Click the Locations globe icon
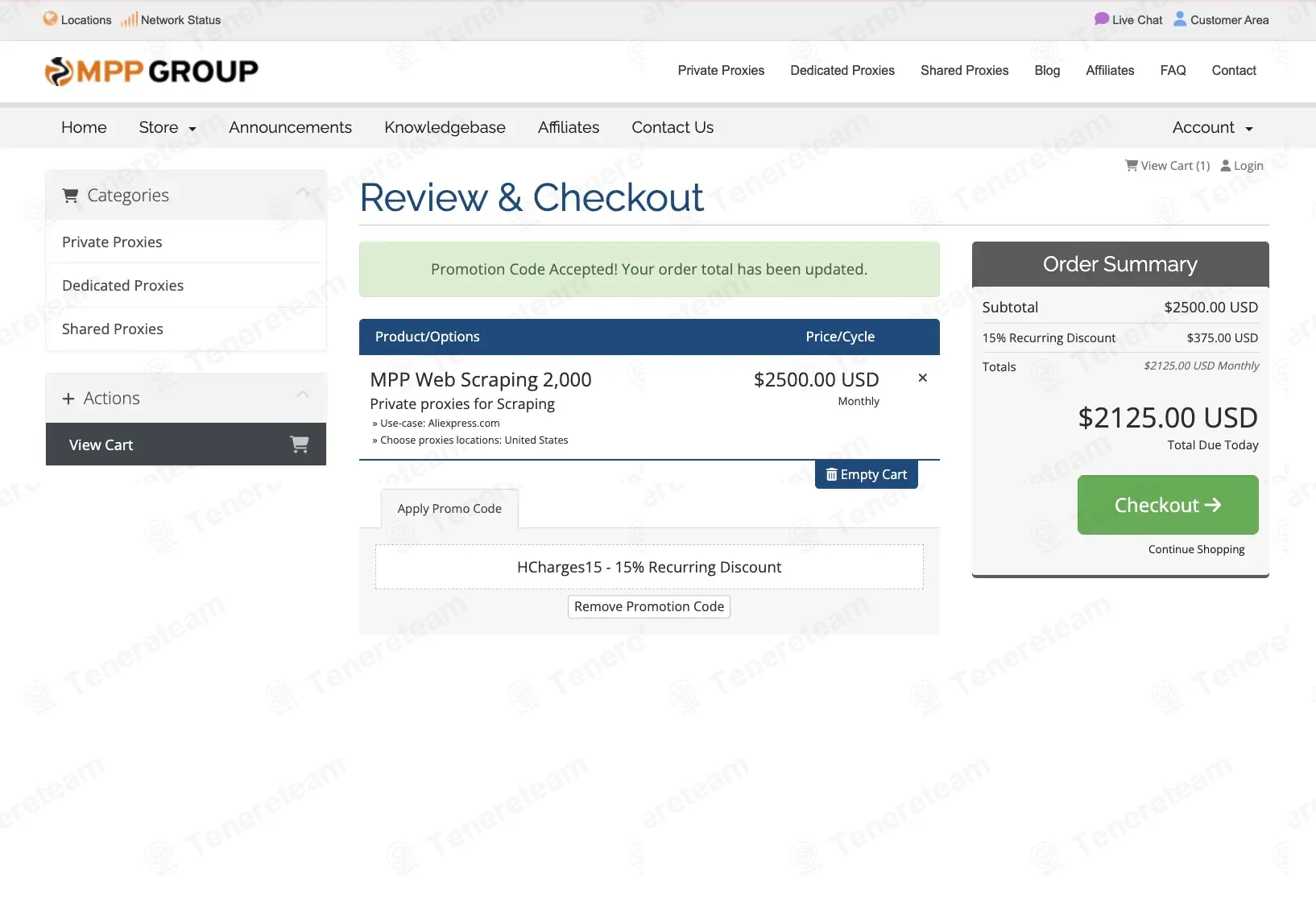1316x897 pixels. 51,19
